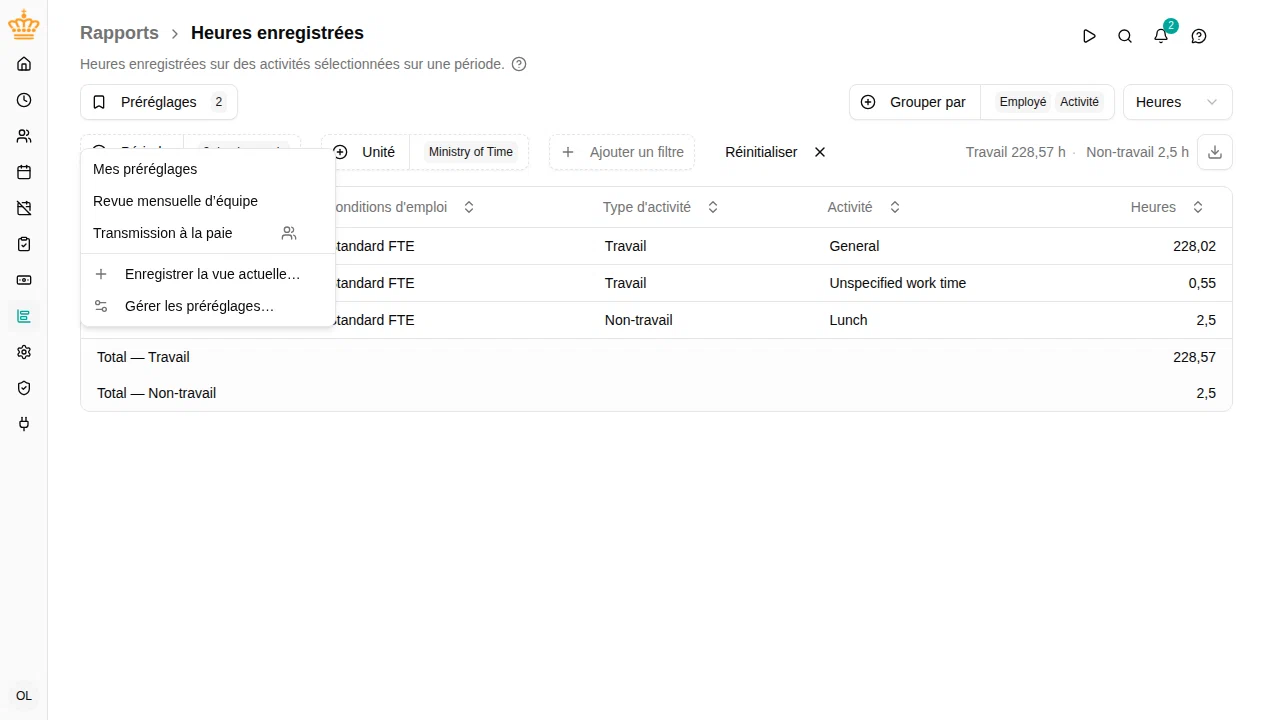The width and height of the screenshot is (1280, 720).
Task: Click the Activité grouping chip
Action: pyautogui.click(x=1079, y=102)
